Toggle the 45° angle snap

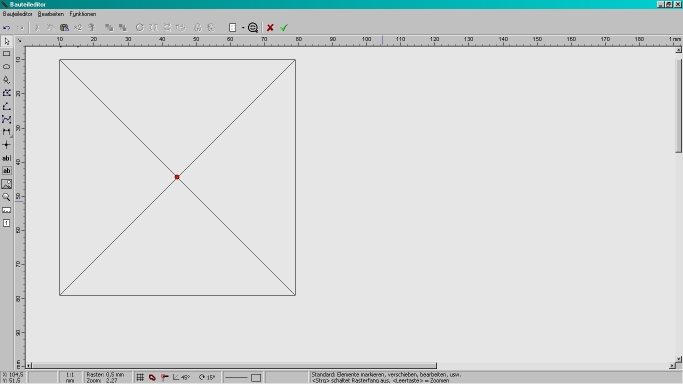pos(181,377)
